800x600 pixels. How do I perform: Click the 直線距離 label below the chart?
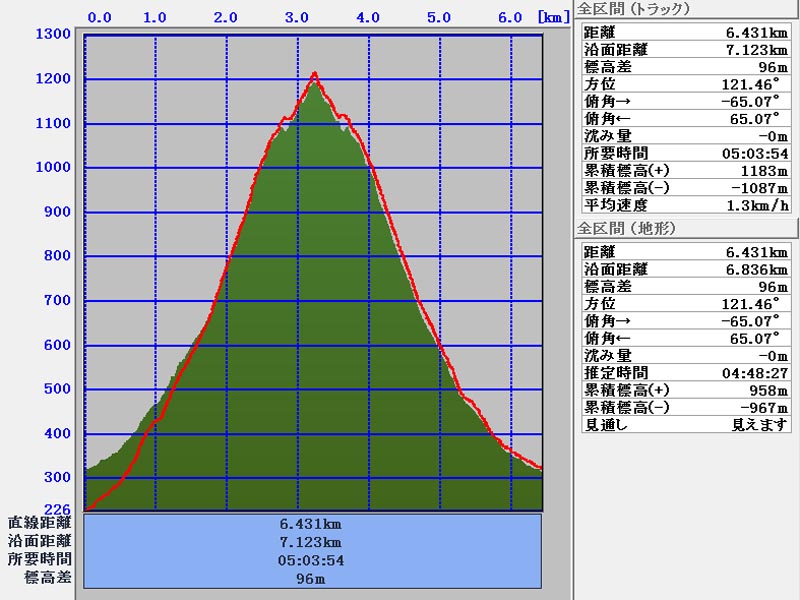coord(40,522)
